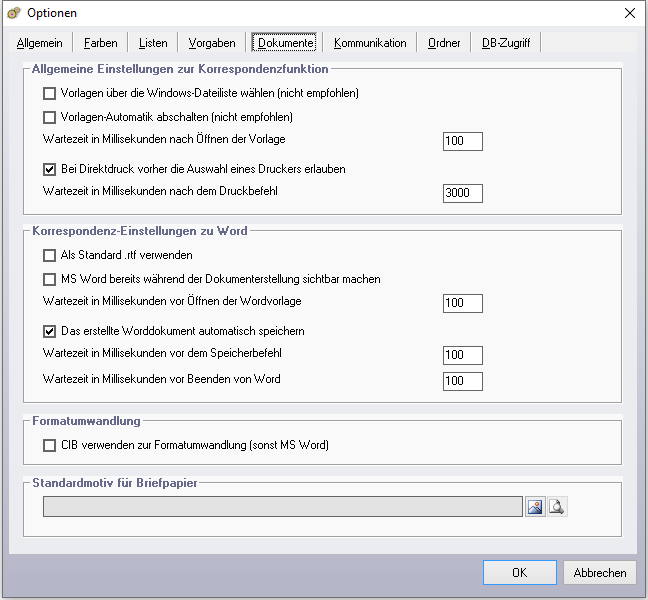This screenshot has height=600, width=648.
Task: Click the Wartezeit nach dem Druckbefehl field
Action: tap(462, 193)
